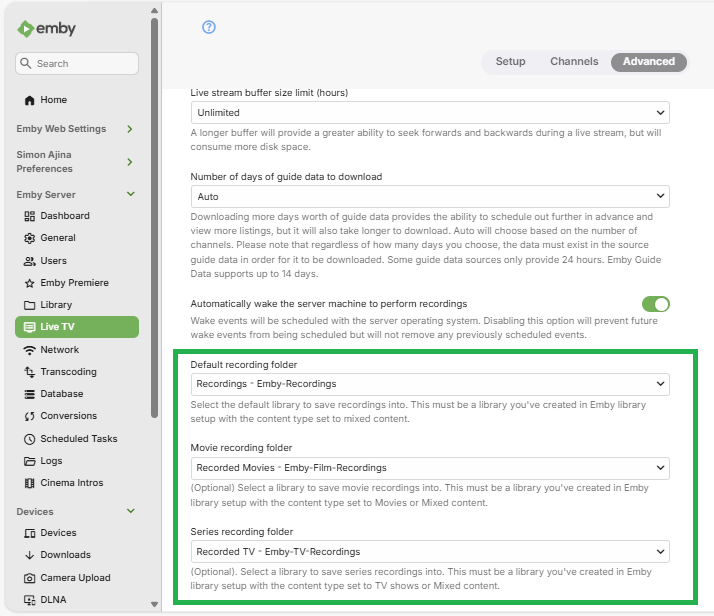Open Series recording folder dropdown

[430, 552]
